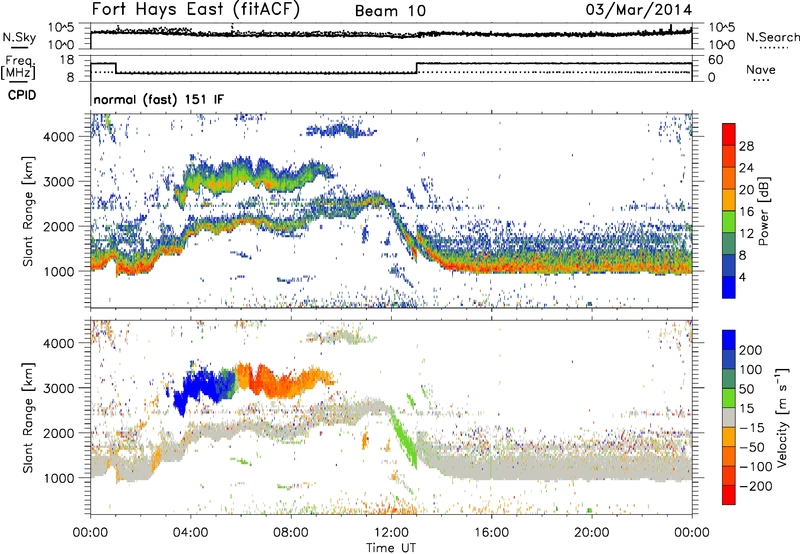Viewport: 800px width, 554px height.
Task: Click the '12:00' time axis label
Action: coord(391,533)
